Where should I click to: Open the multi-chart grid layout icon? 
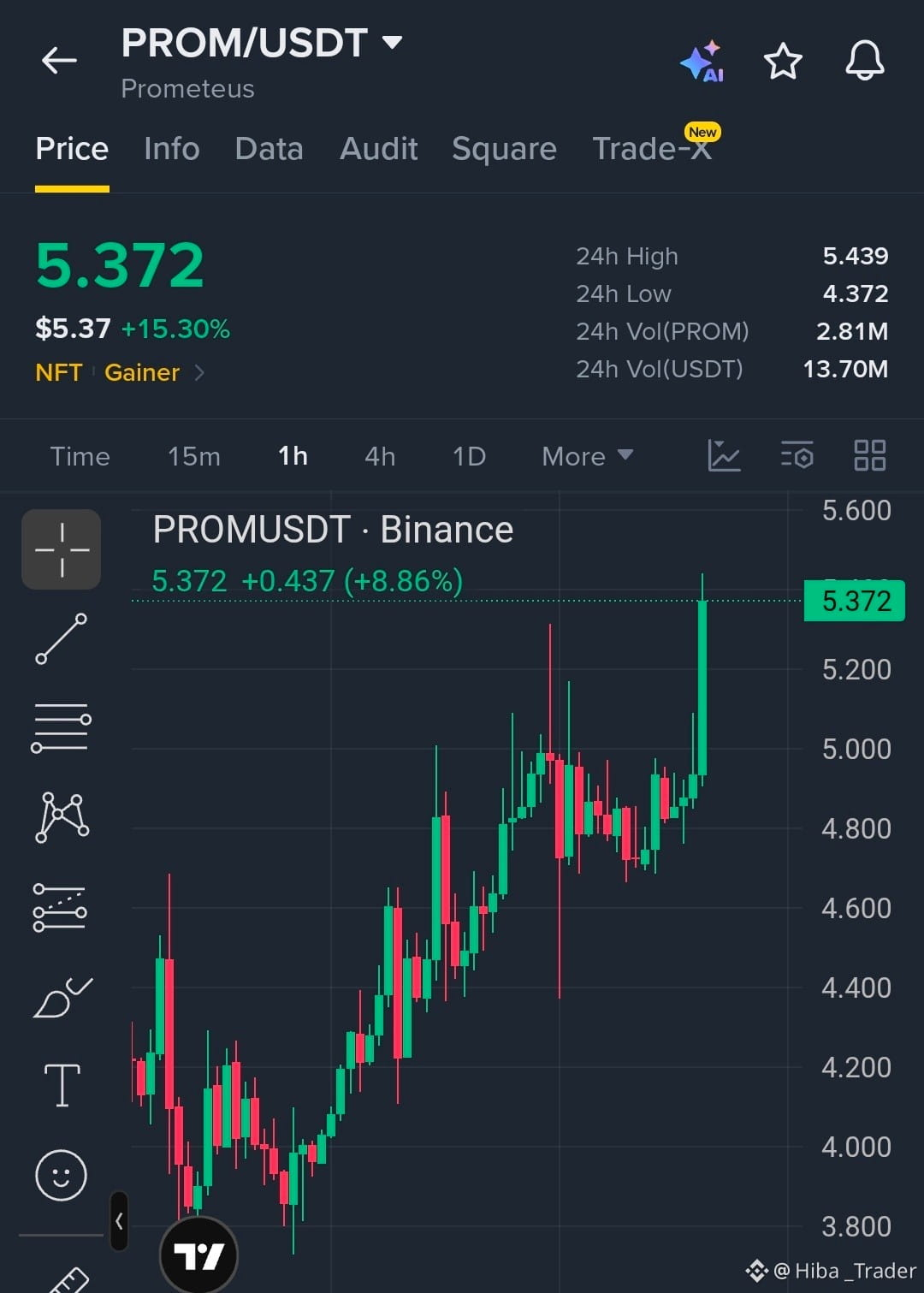click(870, 455)
